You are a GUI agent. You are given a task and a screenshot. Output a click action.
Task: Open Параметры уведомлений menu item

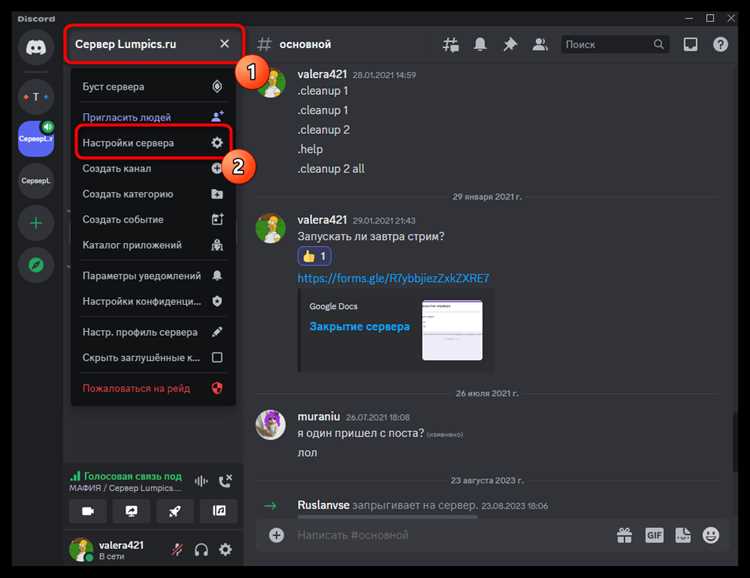[x=153, y=276]
